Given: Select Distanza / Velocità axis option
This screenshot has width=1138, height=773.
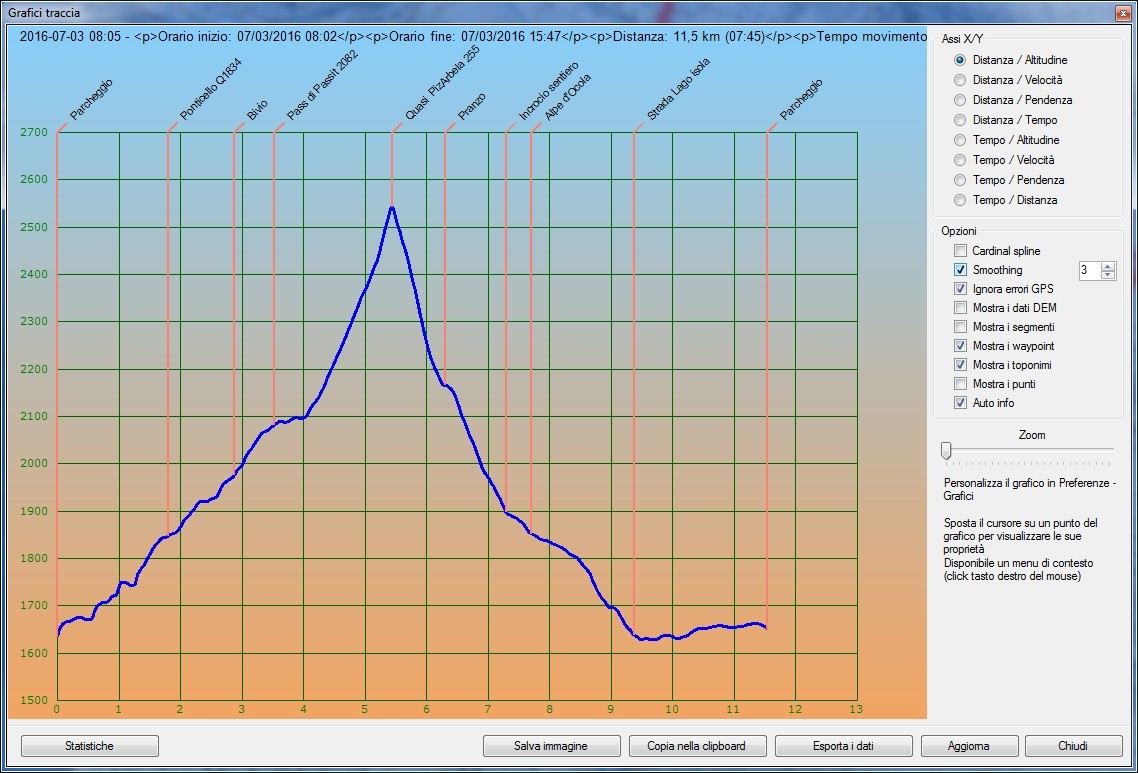Looking at the screenshot, I should 960,80.
